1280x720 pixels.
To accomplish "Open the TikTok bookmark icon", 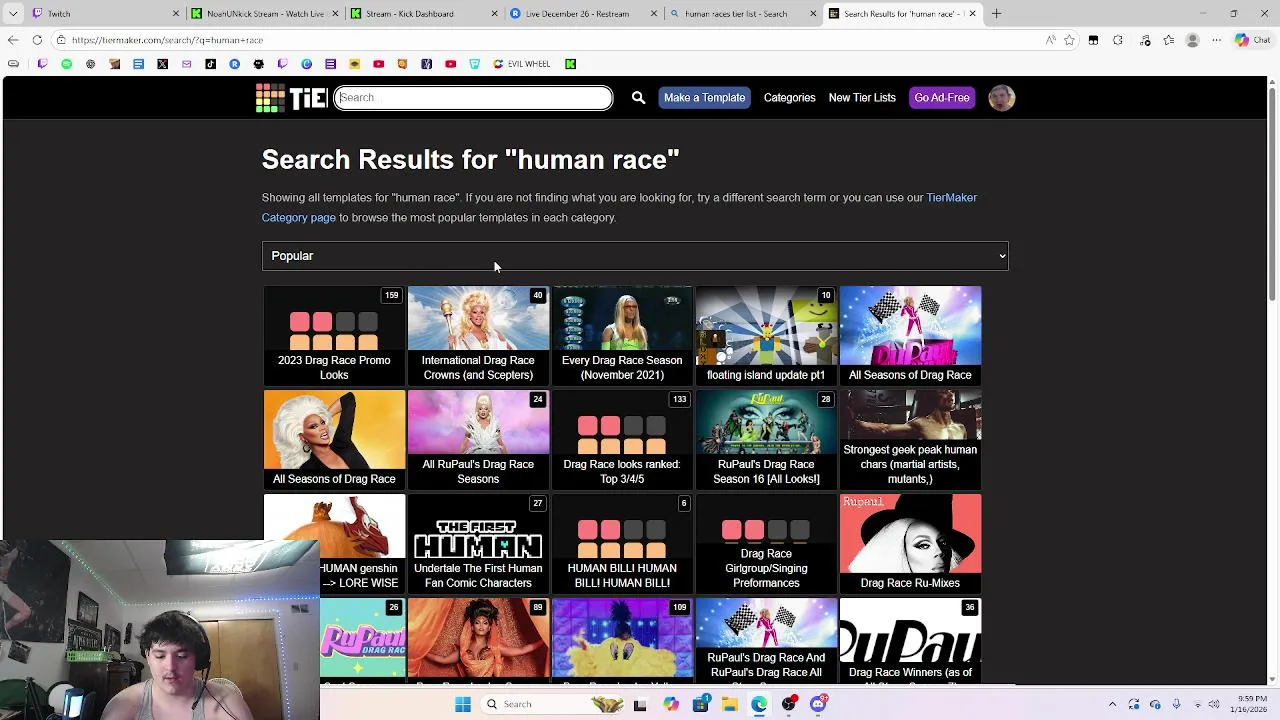I will pyautogui.click(x=210, y=64).
